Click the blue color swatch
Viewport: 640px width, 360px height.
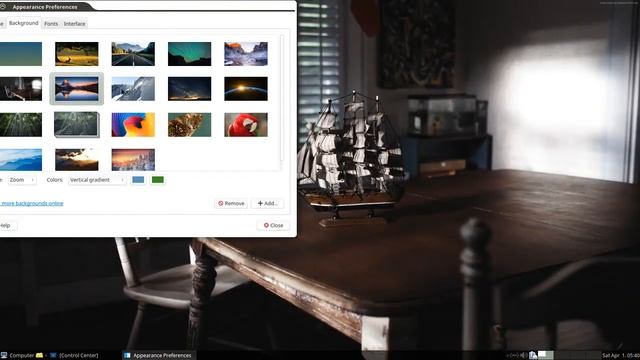(x=138, y=180)
